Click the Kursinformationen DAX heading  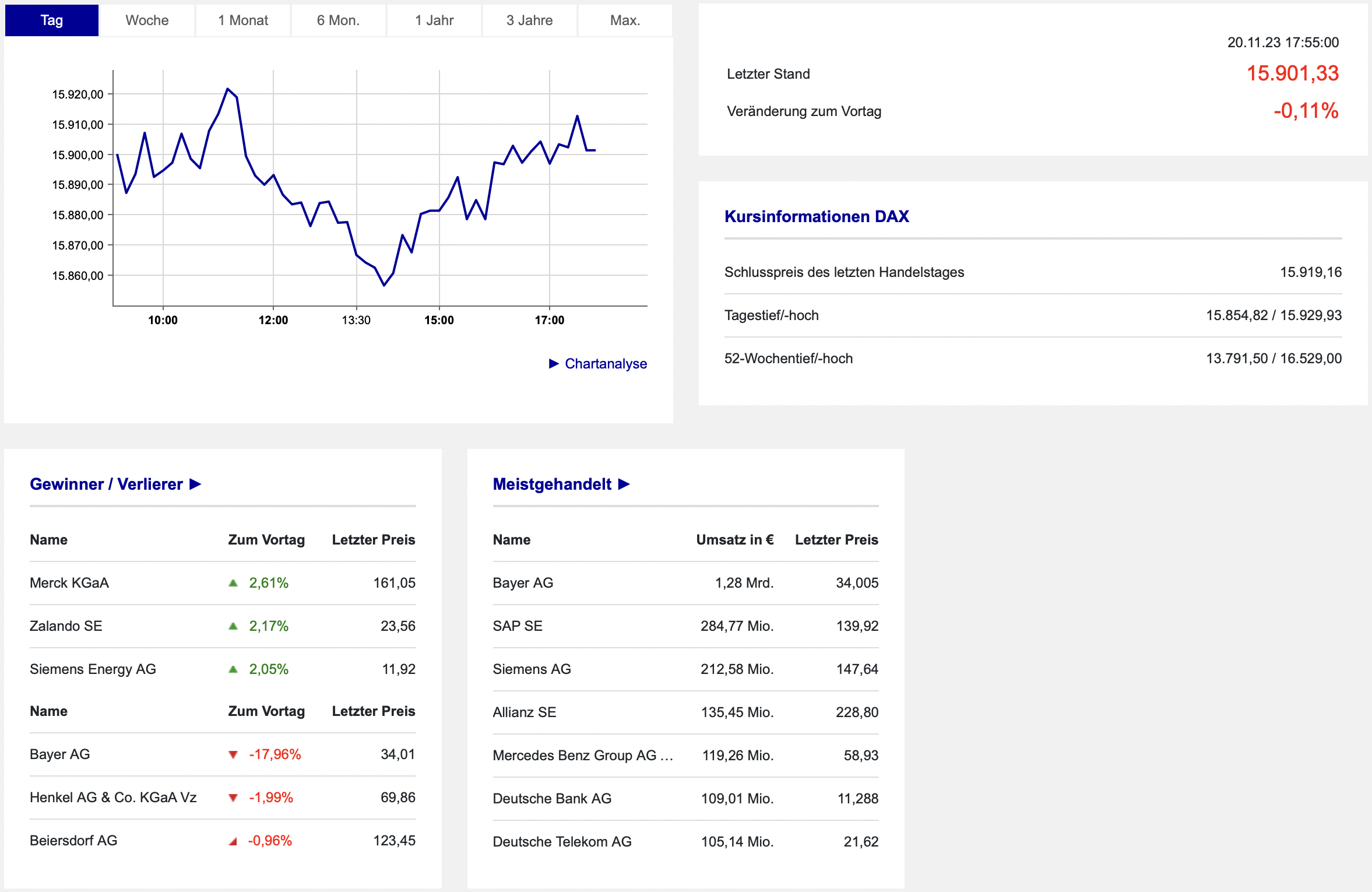point(817,217)
